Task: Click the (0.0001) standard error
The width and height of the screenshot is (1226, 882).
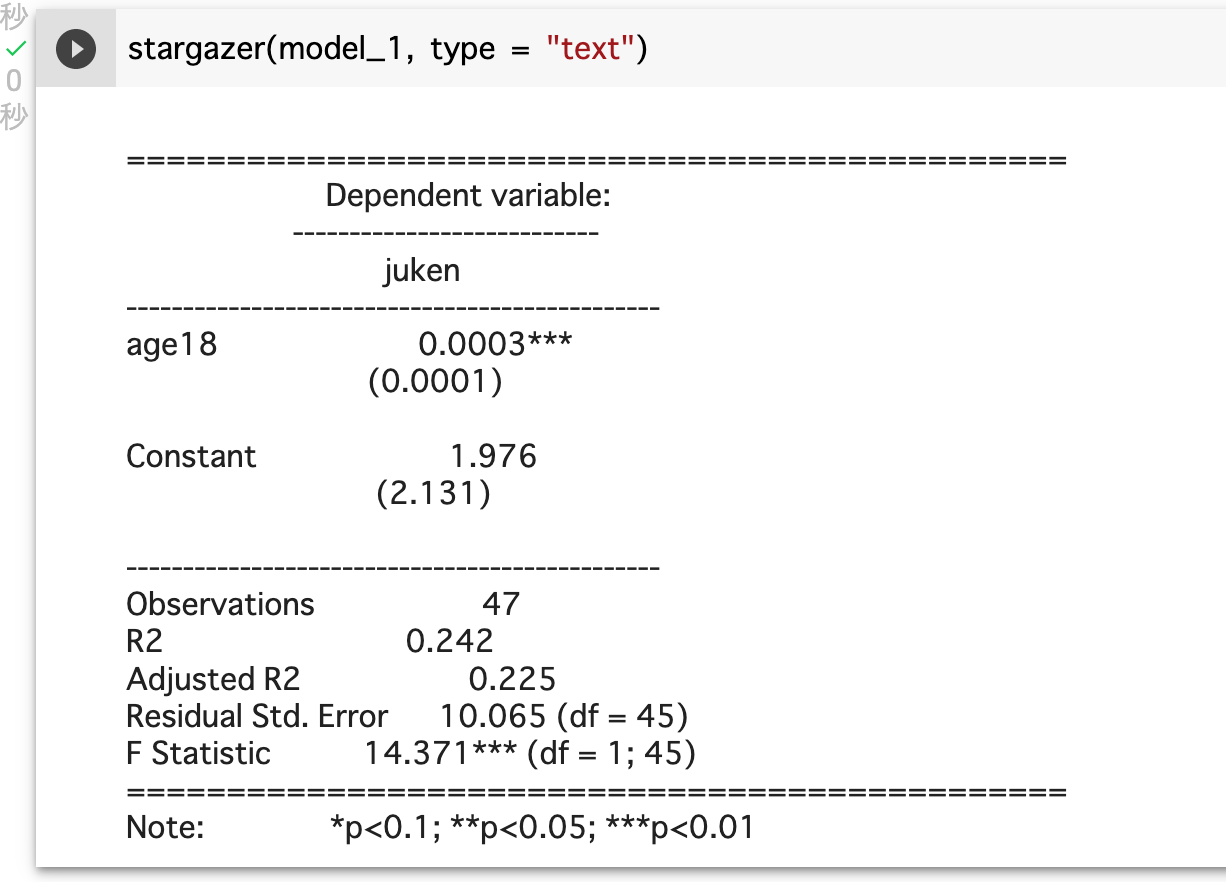Action: [435, 382]
